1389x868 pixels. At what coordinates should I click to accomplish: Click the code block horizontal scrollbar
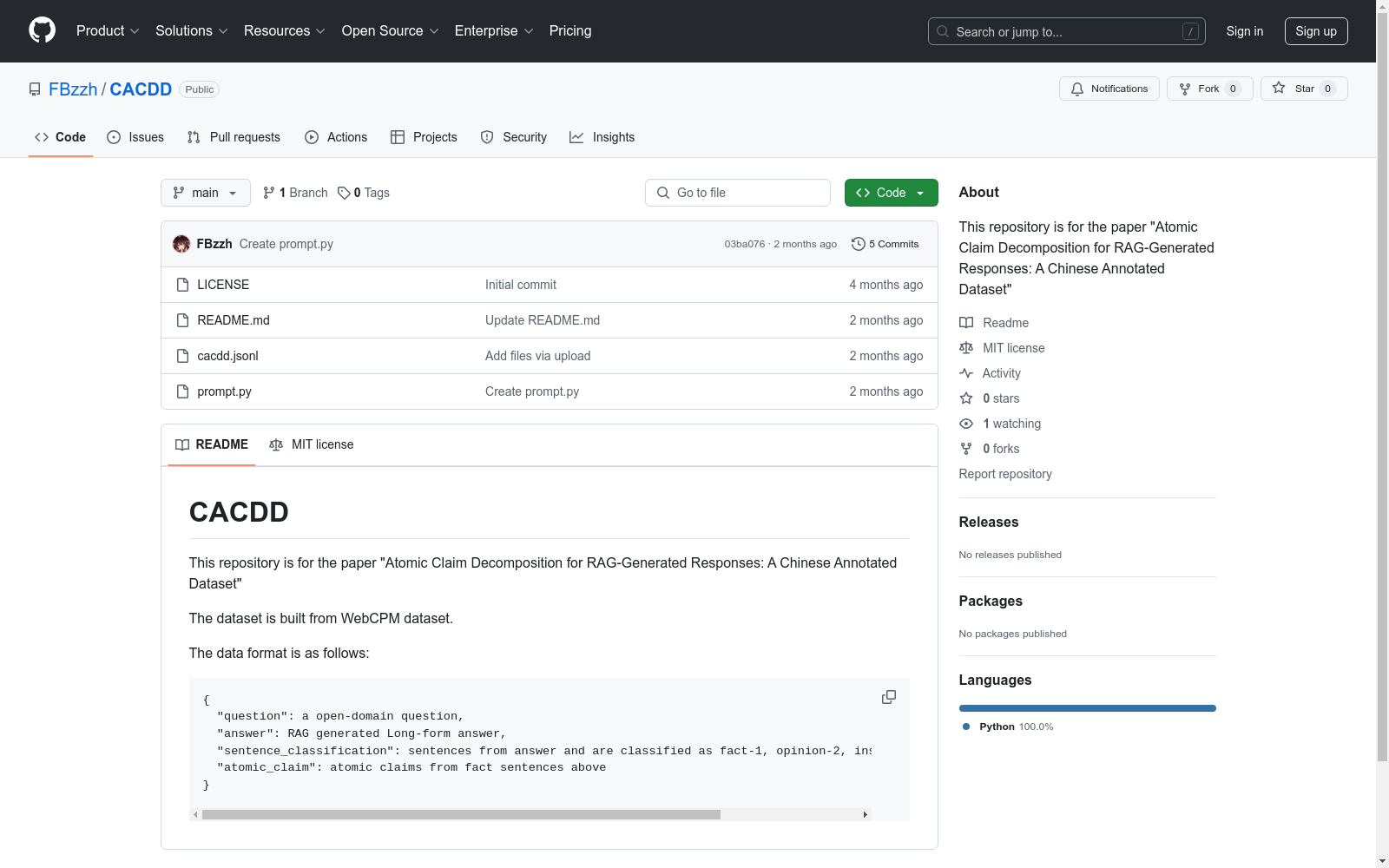pyautogui.click(x=461, y=814)
